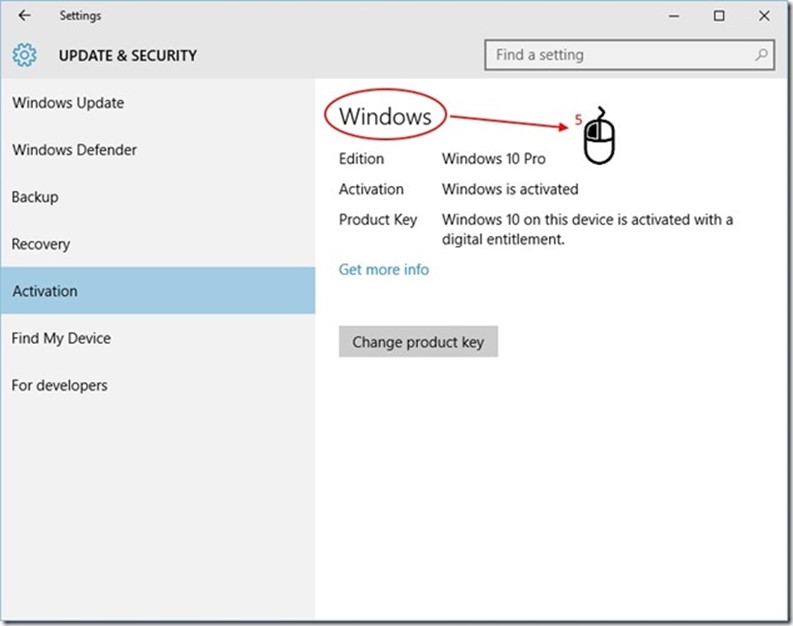Image resolution: width=793 pixels, height=626 pixels.
Task: Click the Product Key label
Action: point(378,219)
